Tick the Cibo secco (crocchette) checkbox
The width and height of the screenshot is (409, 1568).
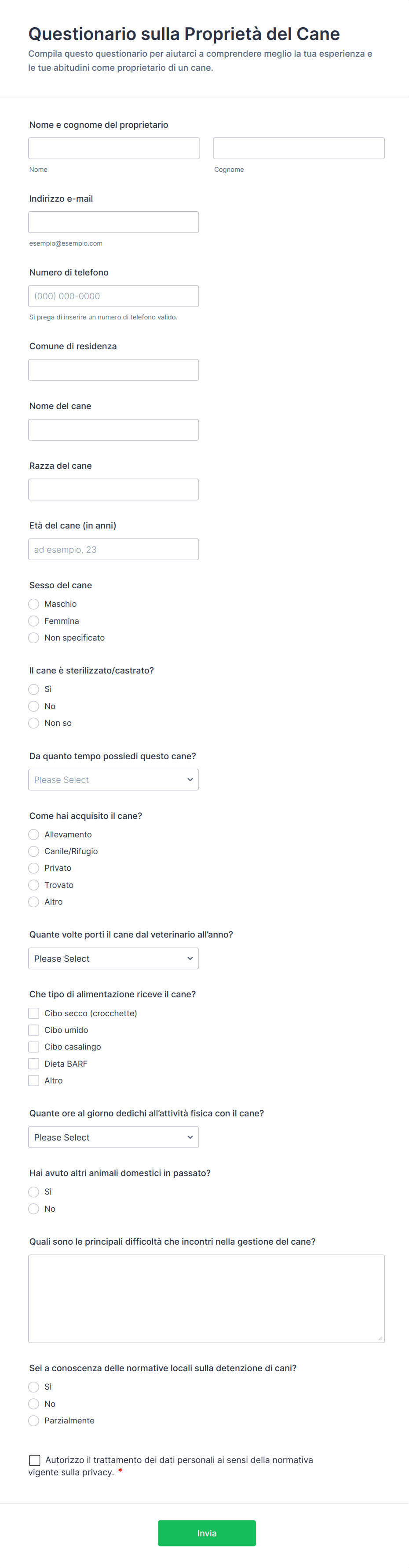point(33,1013)
